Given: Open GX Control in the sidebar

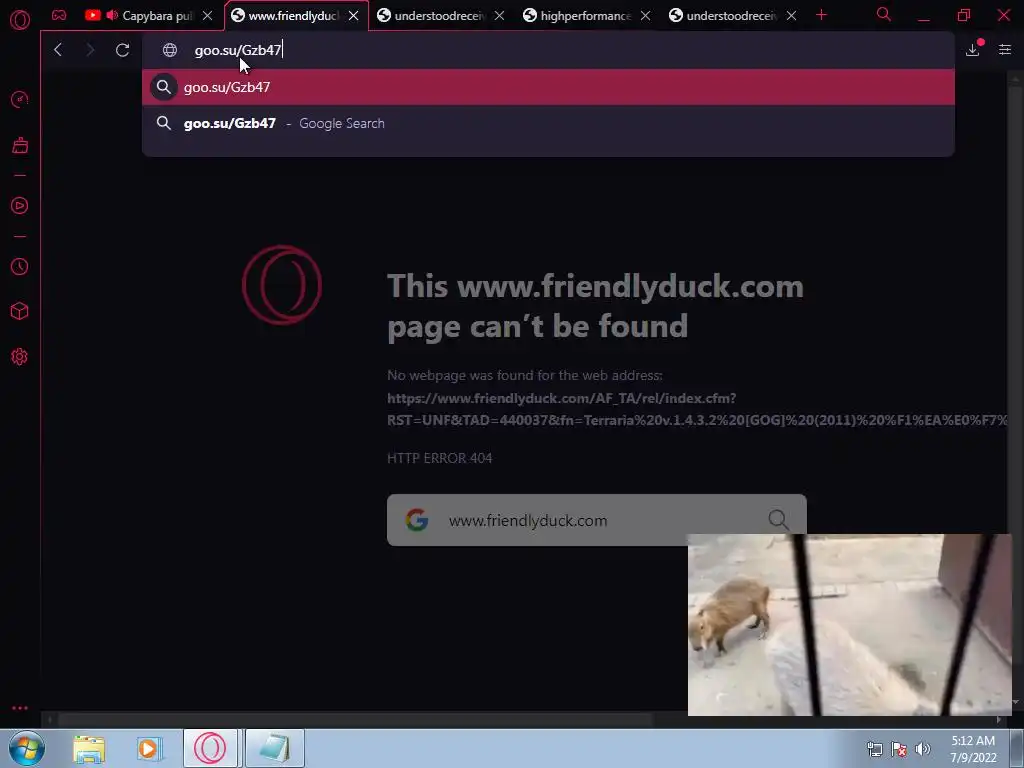Looking at the screenshot, I should 20,99.
